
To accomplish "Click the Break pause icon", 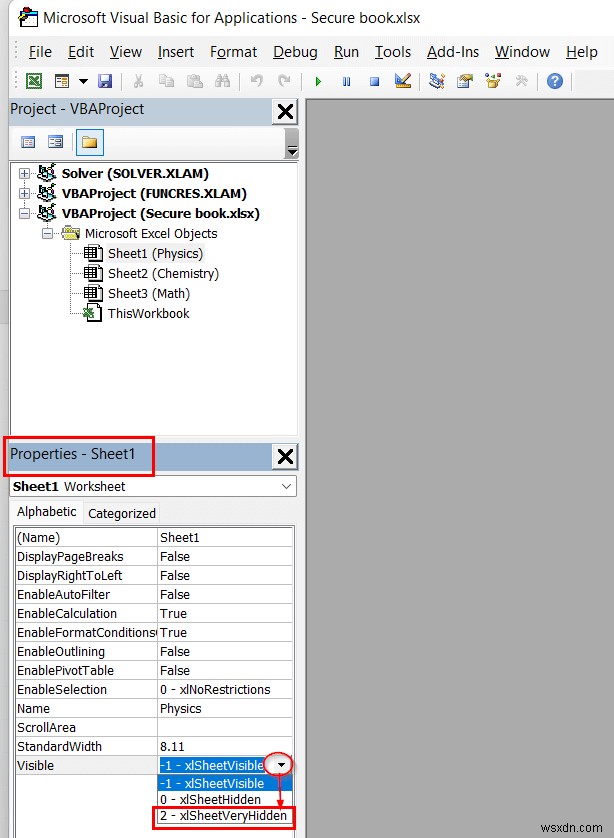I will pos(346,82).
